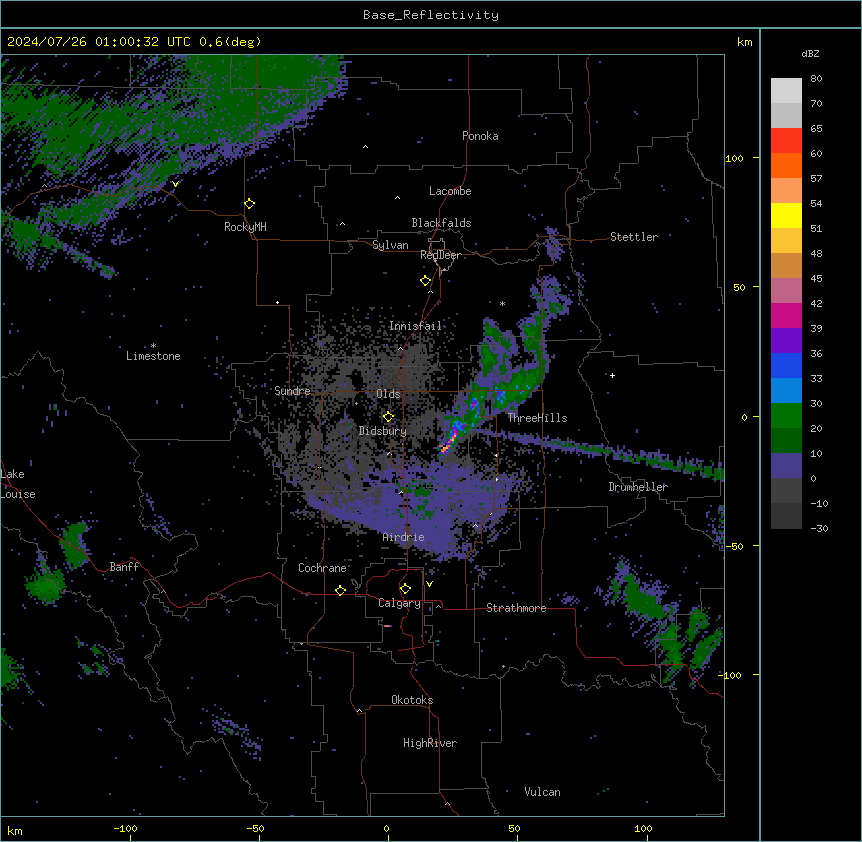Click the RedDeer city label
This screenshot has width=862, height=842.
tap(440, 255)
